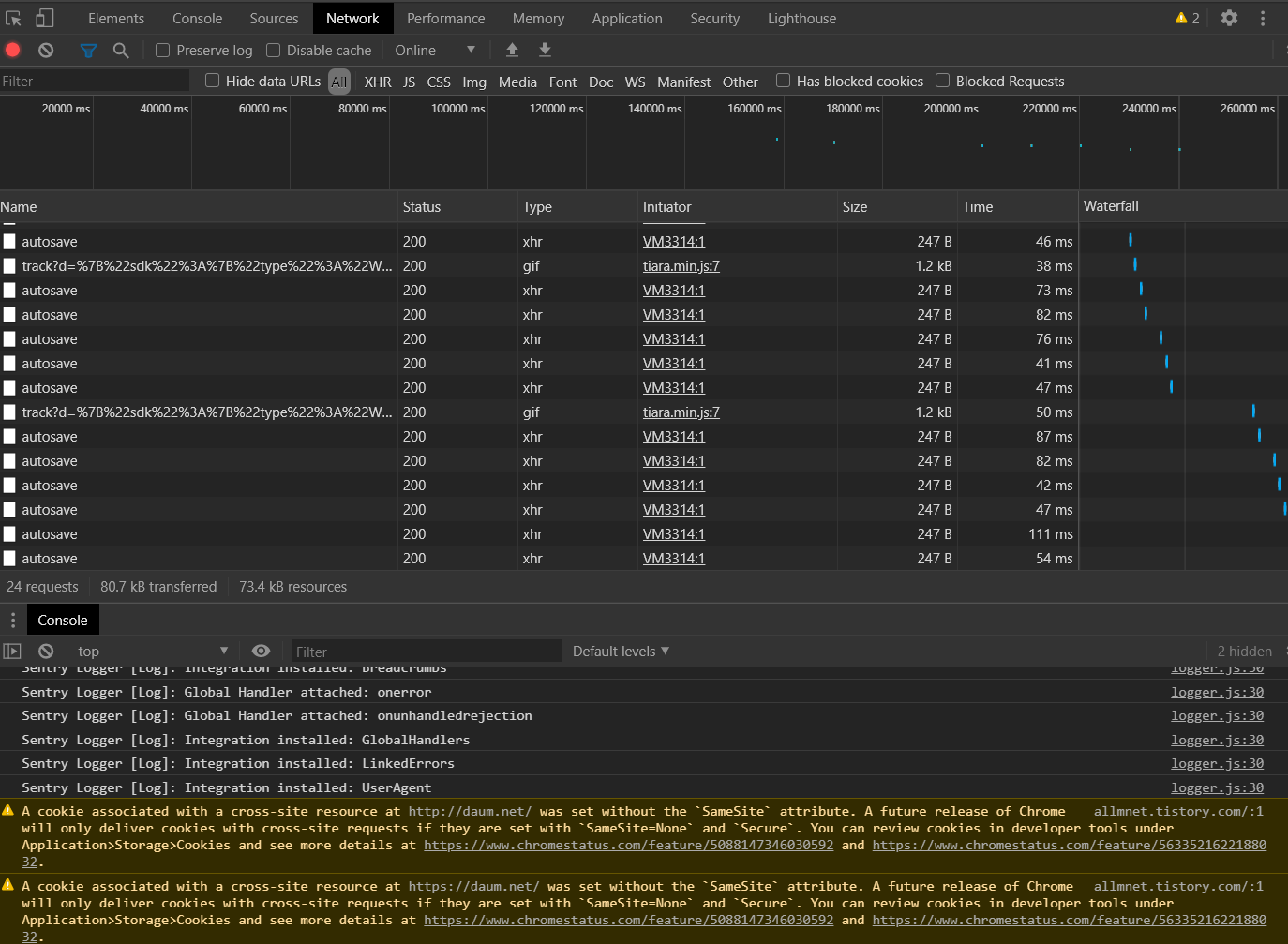Viewport: 1288px width, 944px height.
Task: Click the inspect element picker icon
Action: [x=13, y=18]
